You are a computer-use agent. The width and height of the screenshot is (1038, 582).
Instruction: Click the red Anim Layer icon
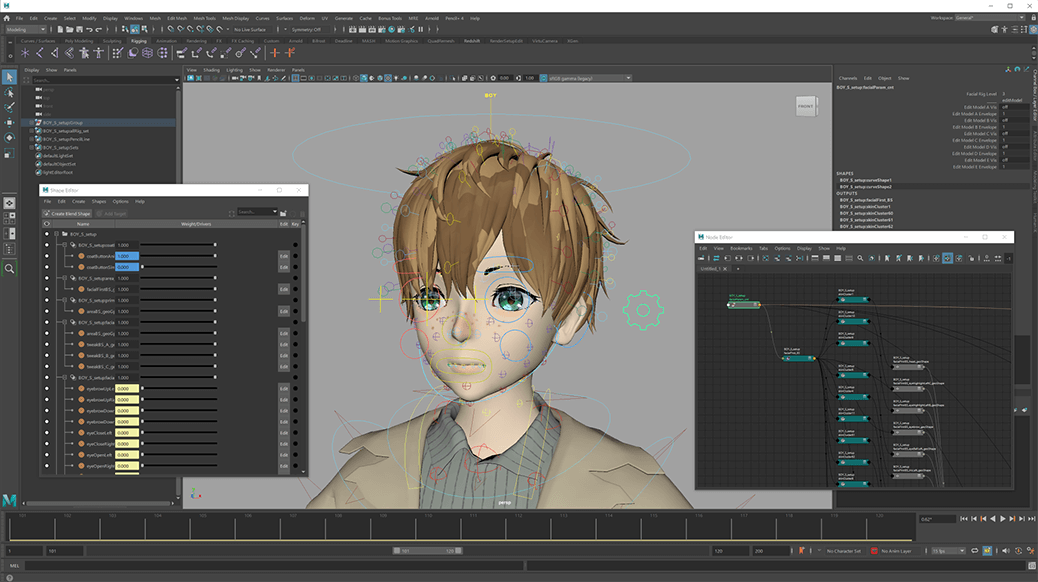coord(874,551)
